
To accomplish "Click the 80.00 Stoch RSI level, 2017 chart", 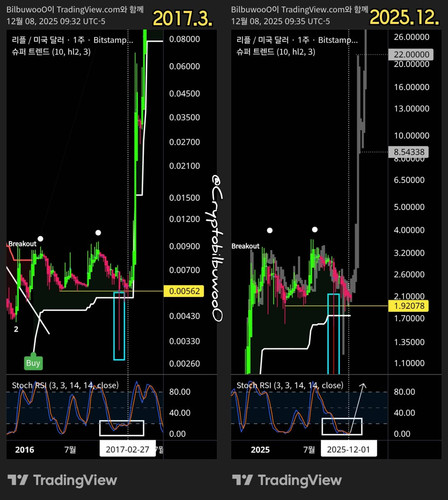I will (x=180, y=392).
